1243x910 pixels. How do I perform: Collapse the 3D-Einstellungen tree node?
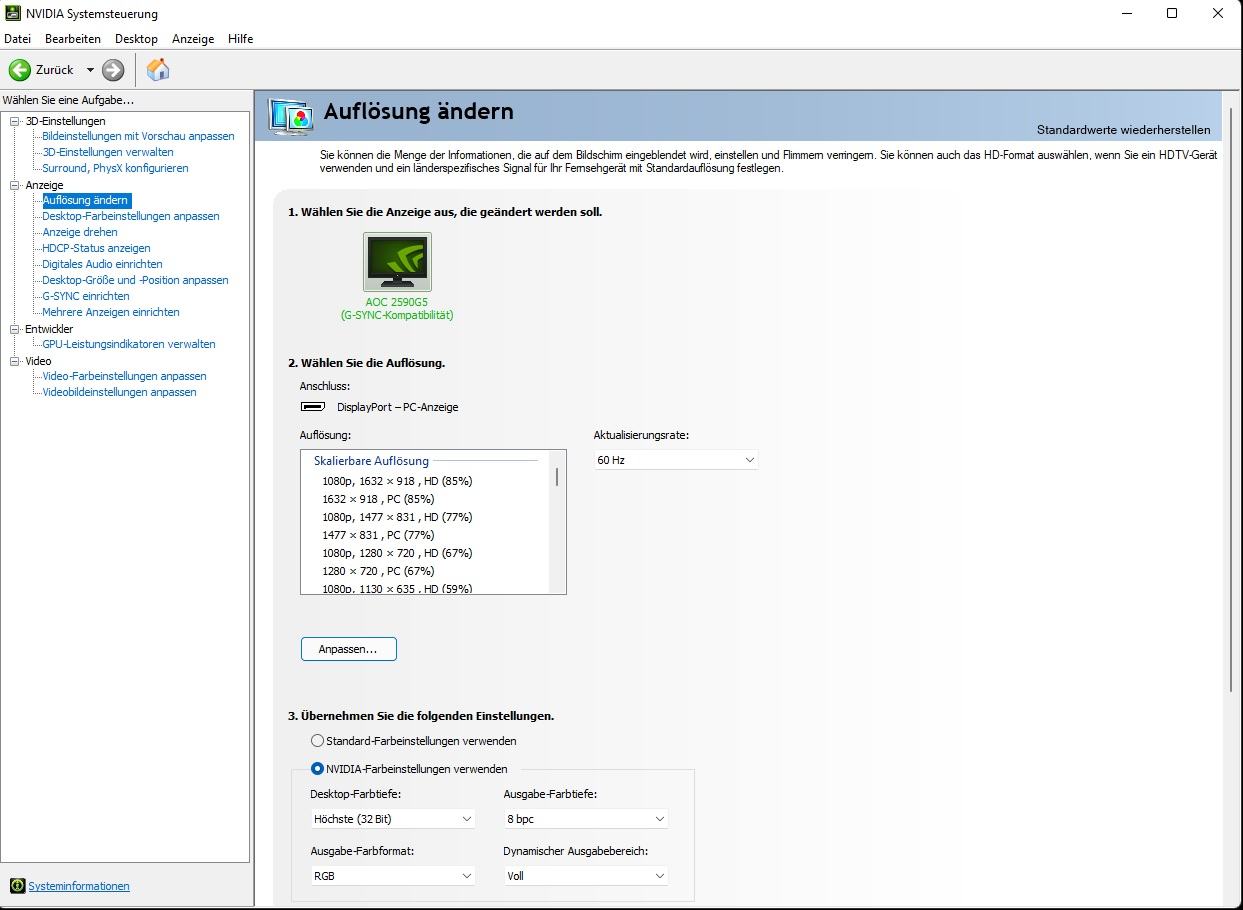[15, 121]
